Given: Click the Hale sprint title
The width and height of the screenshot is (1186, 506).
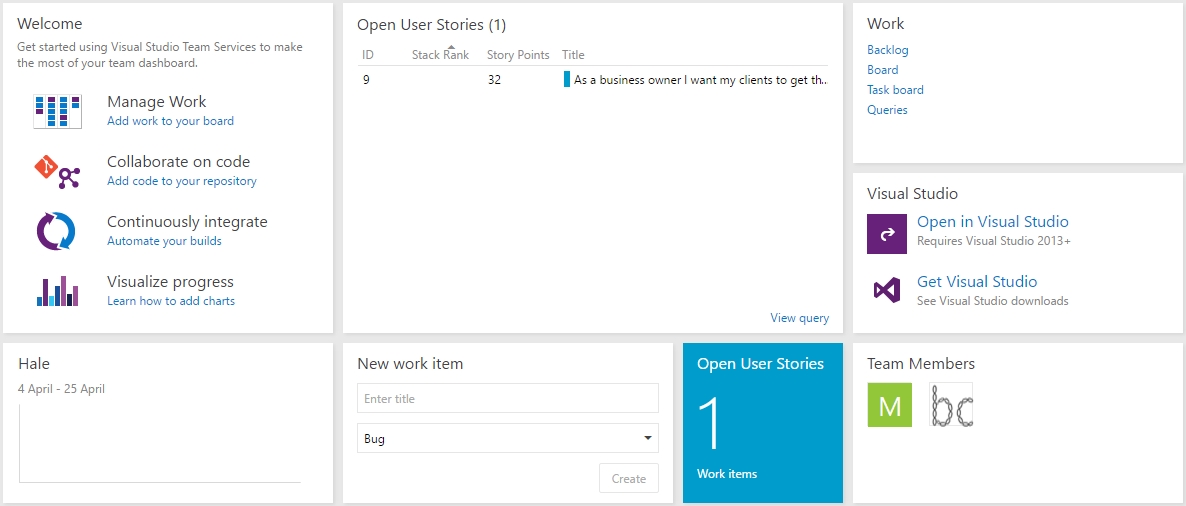Looking at the screenshot, I should pos(34,364).
